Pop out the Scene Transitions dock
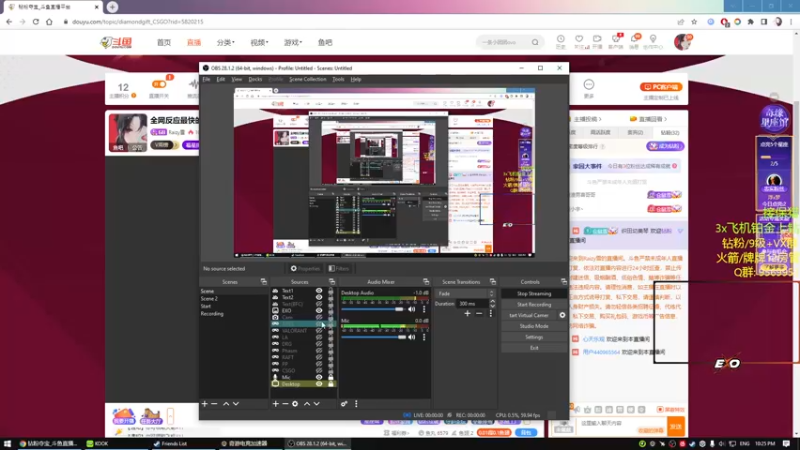Viewport: 800px width, 450px height. coord(493,282)
